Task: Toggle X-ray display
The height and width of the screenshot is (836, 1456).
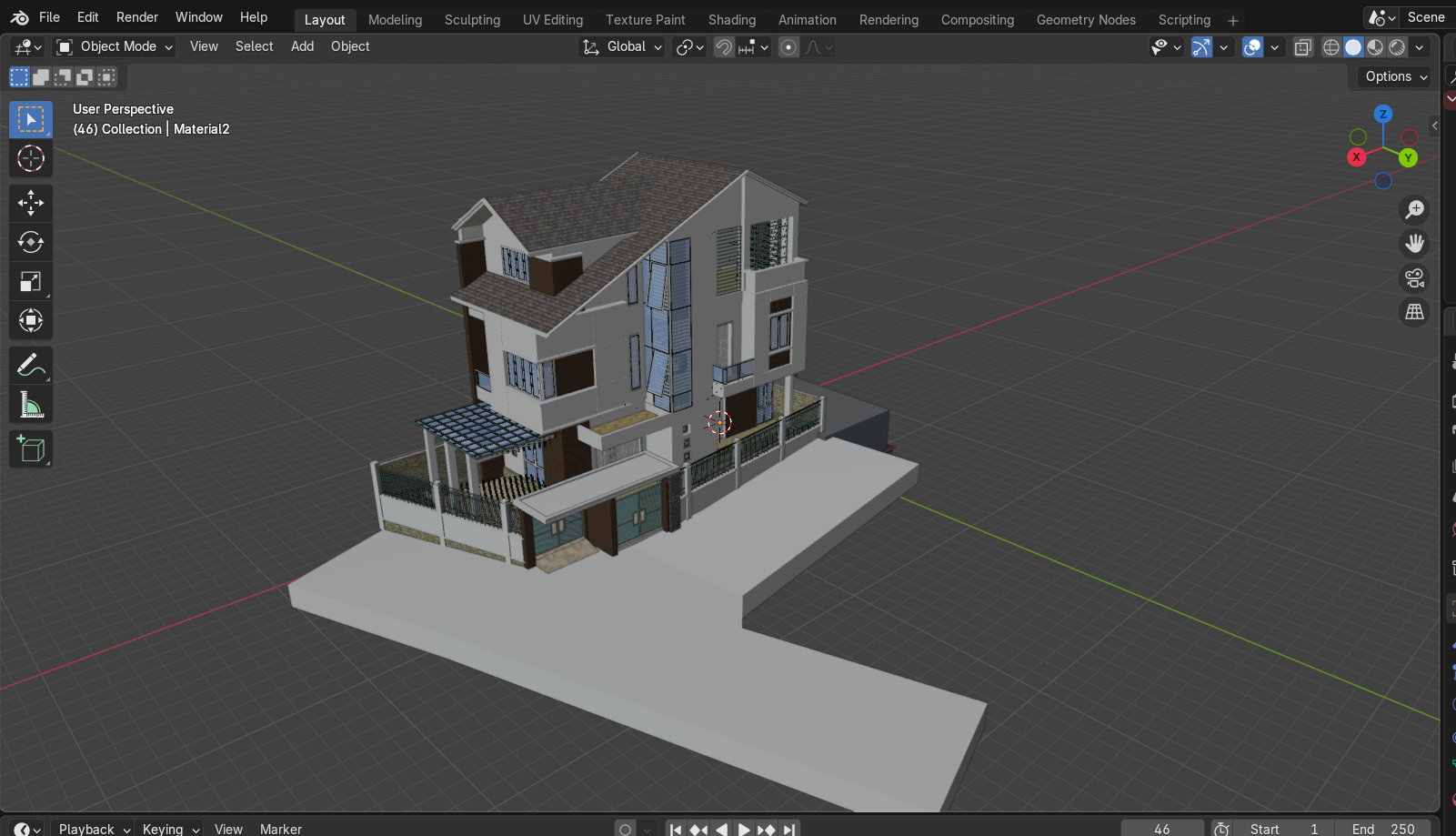Action: 1303,47
